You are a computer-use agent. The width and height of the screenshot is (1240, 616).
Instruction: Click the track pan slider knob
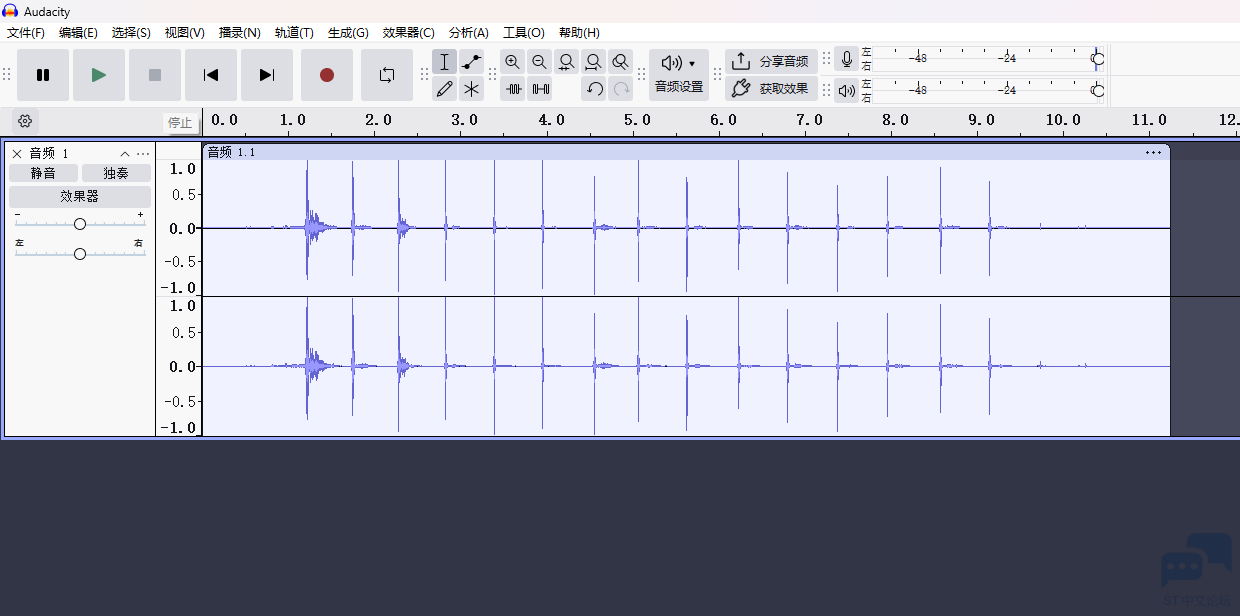[x=80, y=254]
